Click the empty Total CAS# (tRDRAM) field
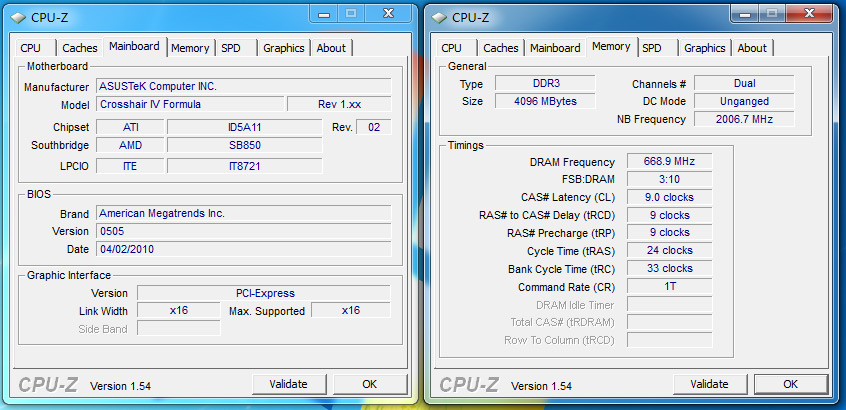 pyautogui.click(x=670, y=322)
